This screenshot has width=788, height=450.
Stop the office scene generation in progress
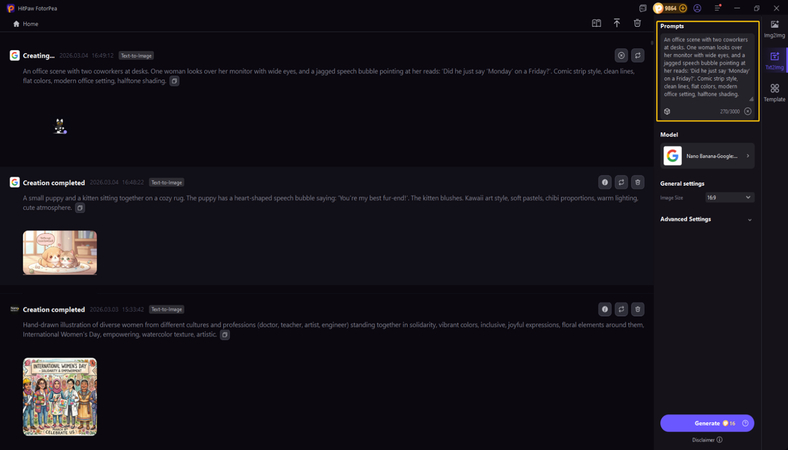[x=621, y=56]
